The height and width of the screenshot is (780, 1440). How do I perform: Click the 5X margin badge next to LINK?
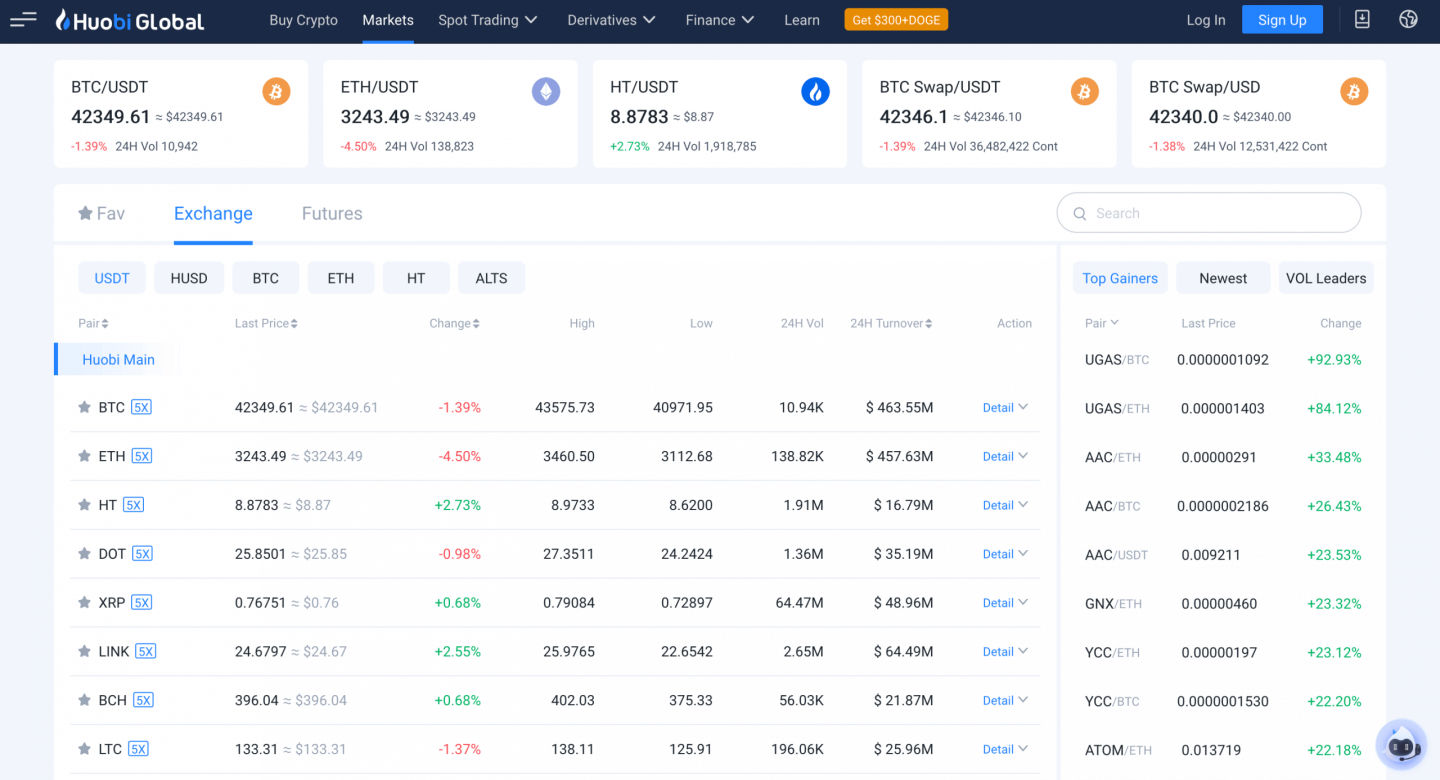point(146,651)
